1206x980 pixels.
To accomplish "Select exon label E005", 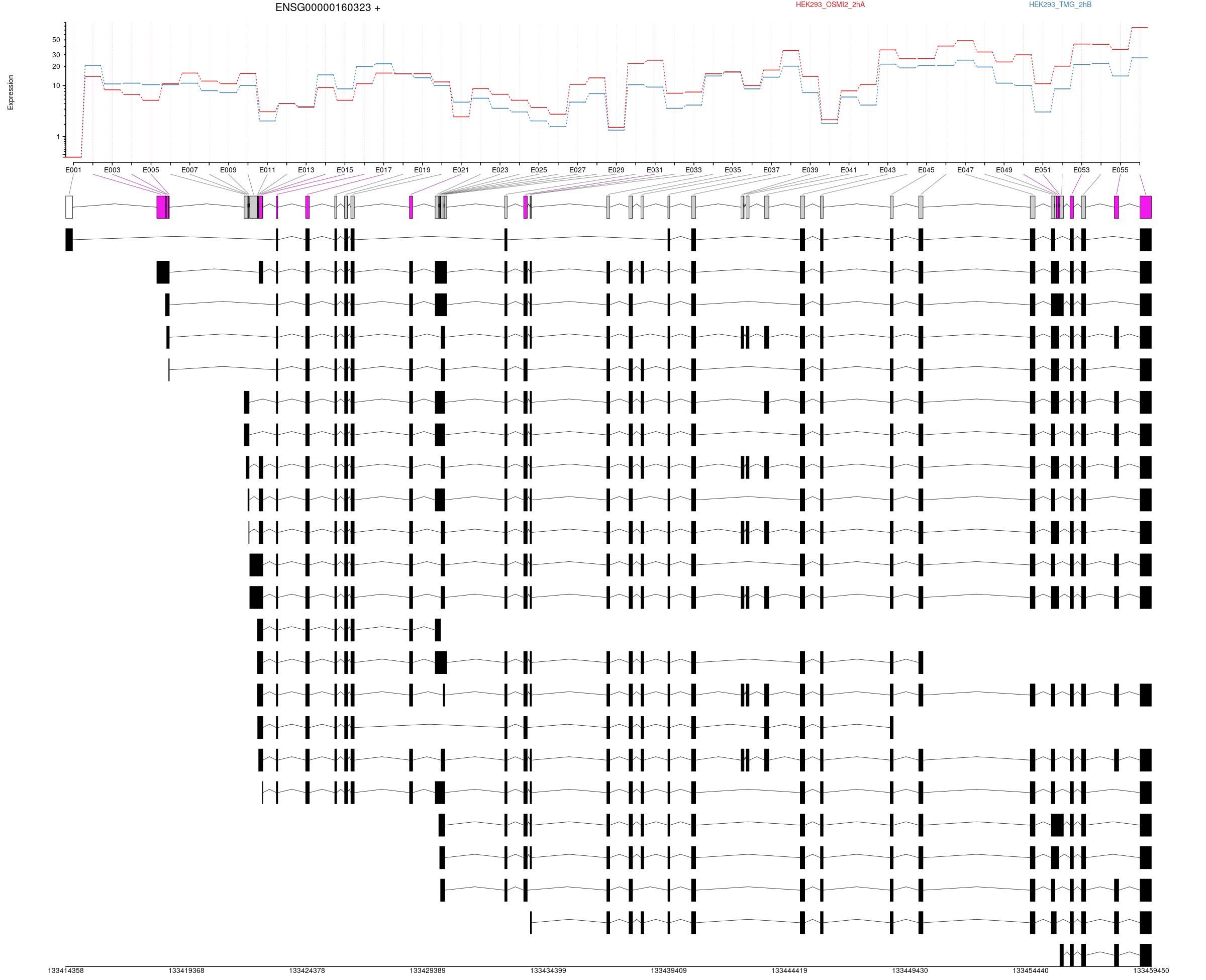I will (151, 170).
